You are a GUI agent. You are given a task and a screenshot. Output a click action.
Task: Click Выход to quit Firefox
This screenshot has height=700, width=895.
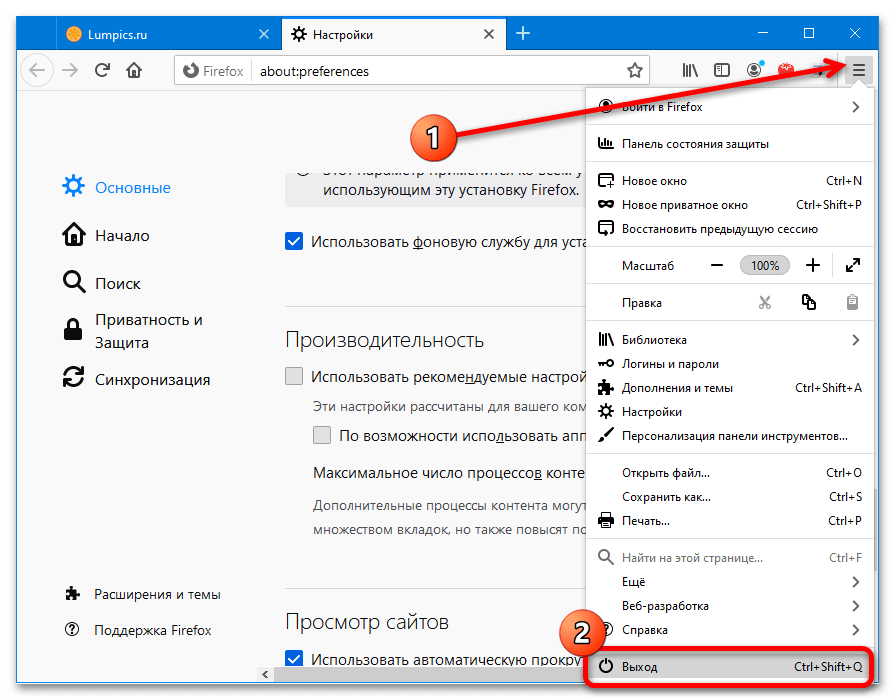point(730,666)
